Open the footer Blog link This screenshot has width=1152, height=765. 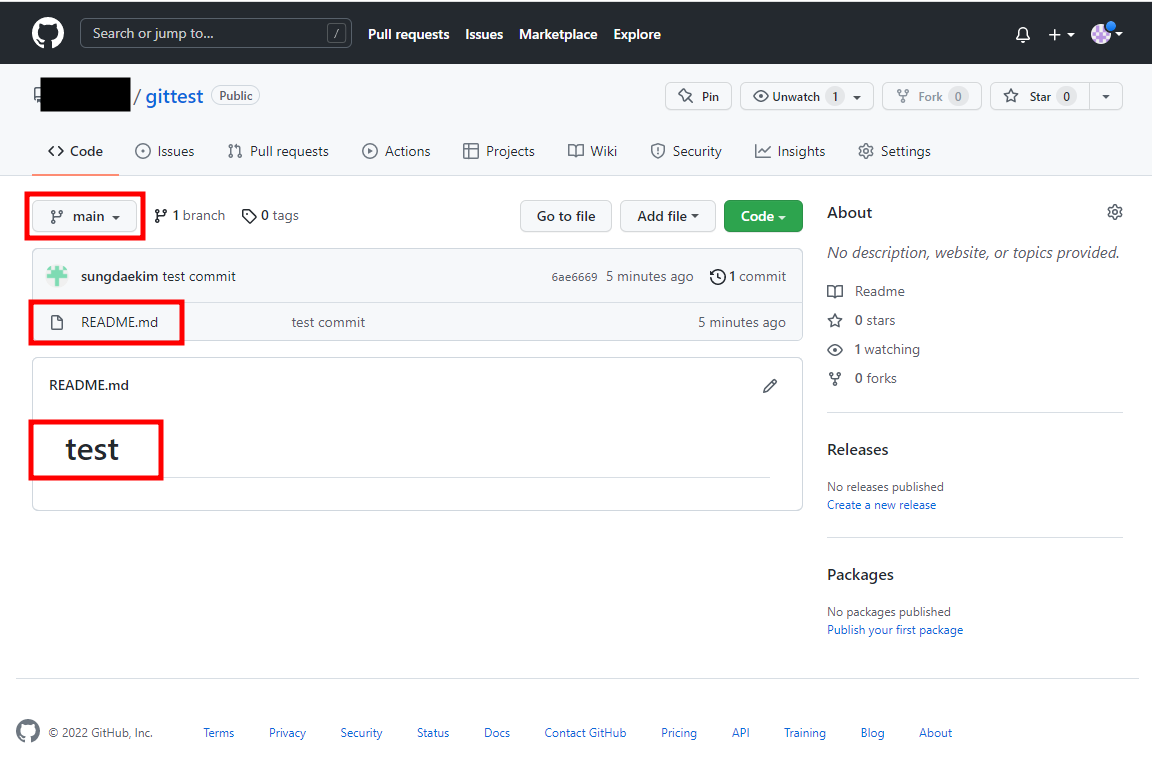tap(872, 733)
